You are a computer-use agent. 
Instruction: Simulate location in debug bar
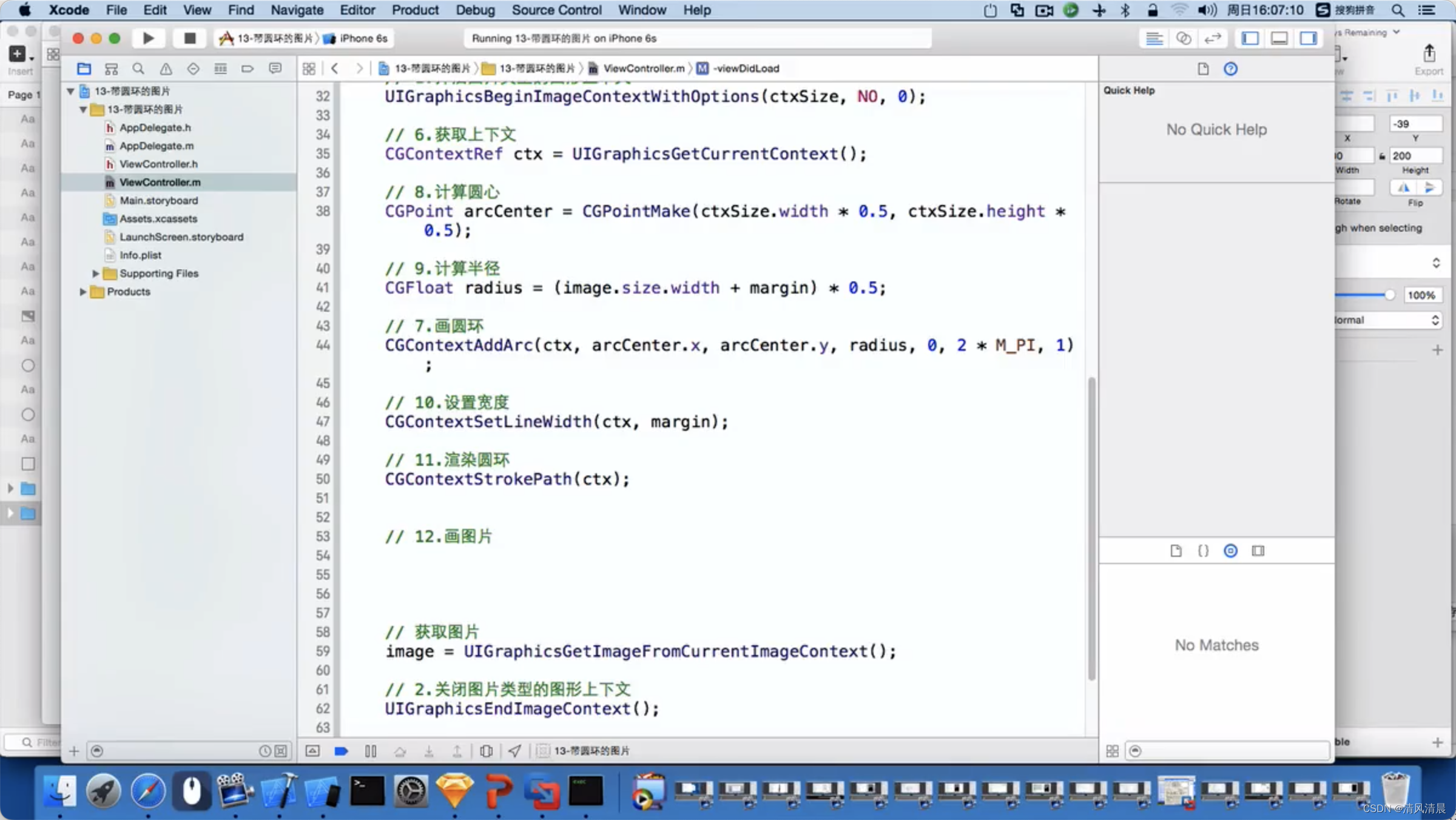(x=514, y=751)
